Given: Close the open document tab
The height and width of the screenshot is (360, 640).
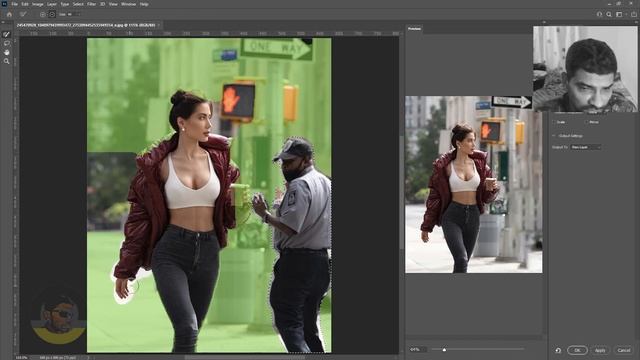Looking at the screenshot, I should point(159,25).
